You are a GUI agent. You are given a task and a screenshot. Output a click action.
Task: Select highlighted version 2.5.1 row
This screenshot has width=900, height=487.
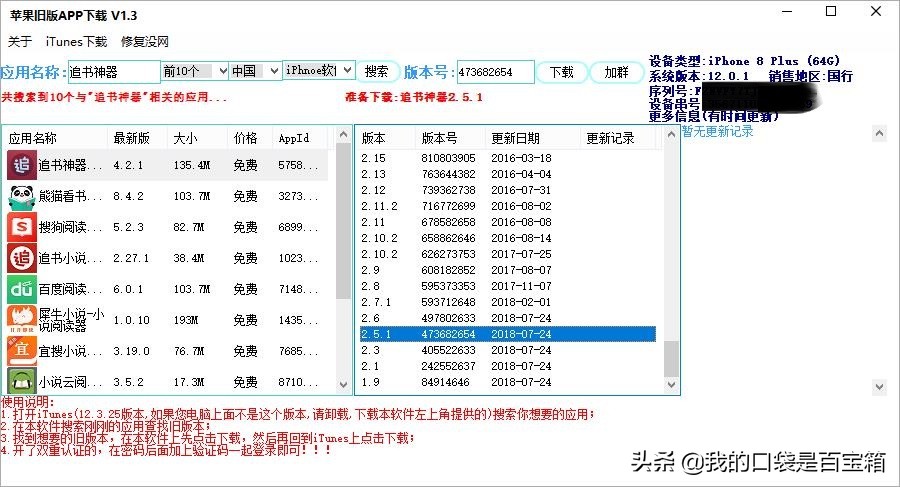point(507,334)
